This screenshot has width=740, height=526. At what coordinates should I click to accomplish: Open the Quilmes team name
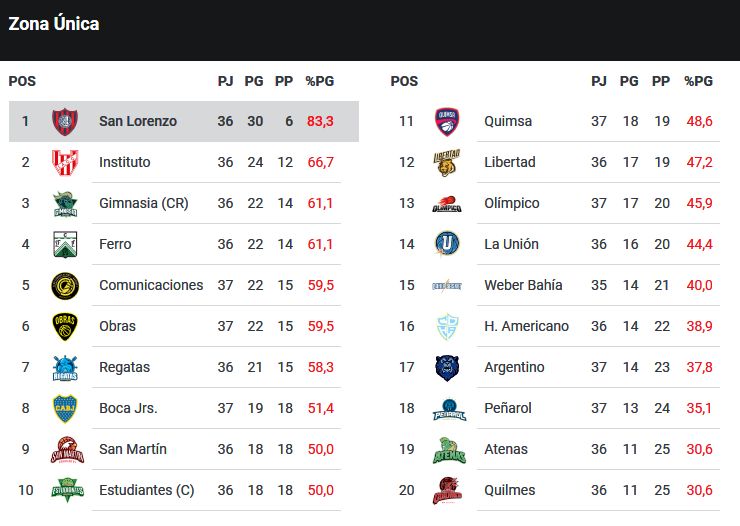click(x=510, y=490)
